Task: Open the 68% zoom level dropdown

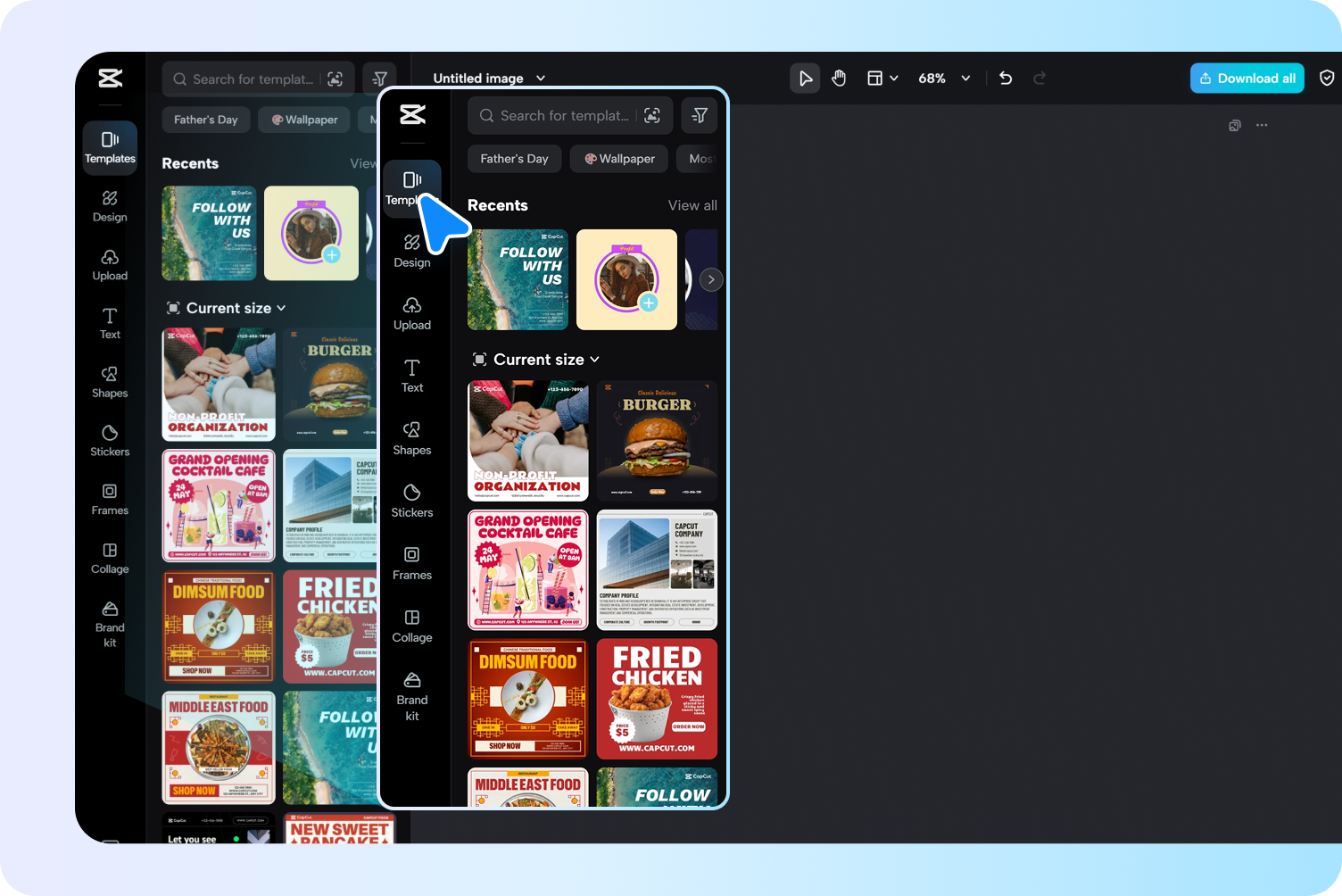Action: pyautogui.click(x=942, y=78)
